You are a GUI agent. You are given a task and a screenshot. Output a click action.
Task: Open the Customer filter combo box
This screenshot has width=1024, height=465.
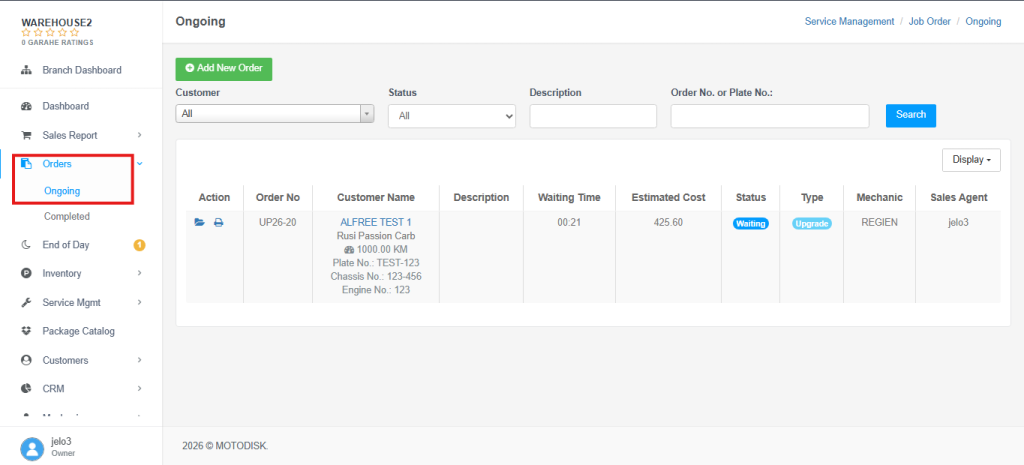pyautogui.click(x=275, y=114)
